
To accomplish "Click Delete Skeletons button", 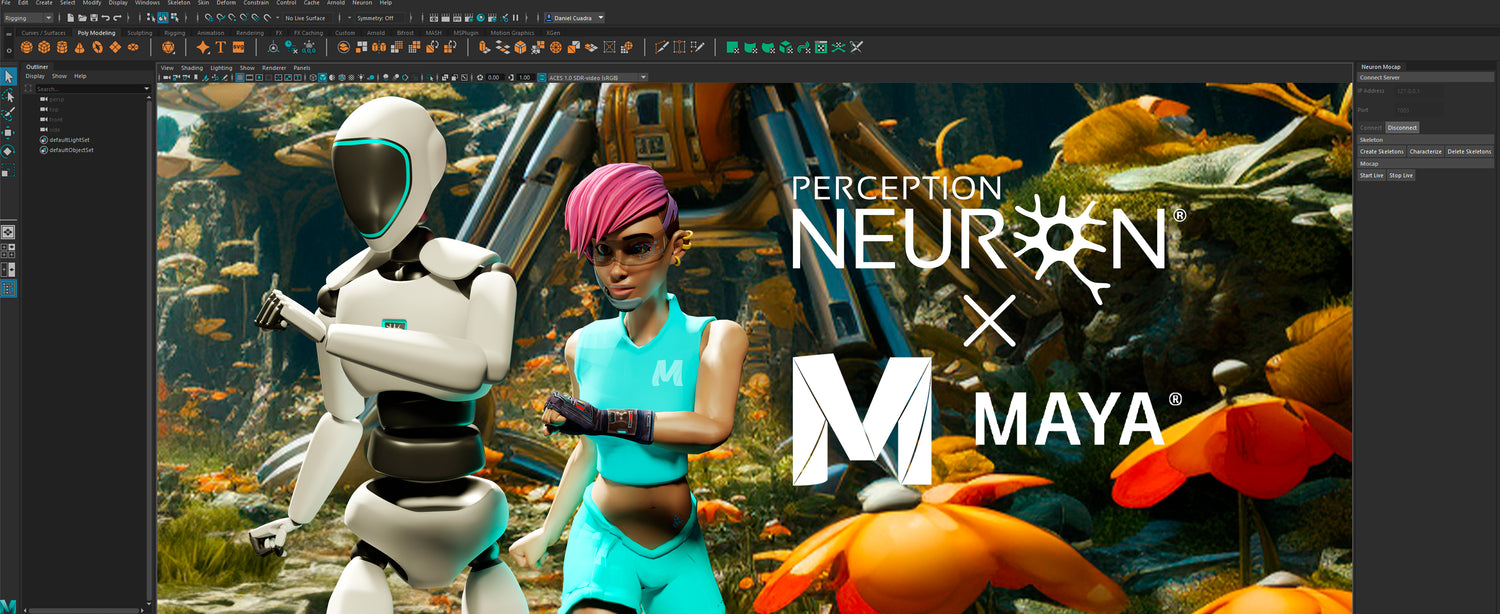I will (1469, 151).
